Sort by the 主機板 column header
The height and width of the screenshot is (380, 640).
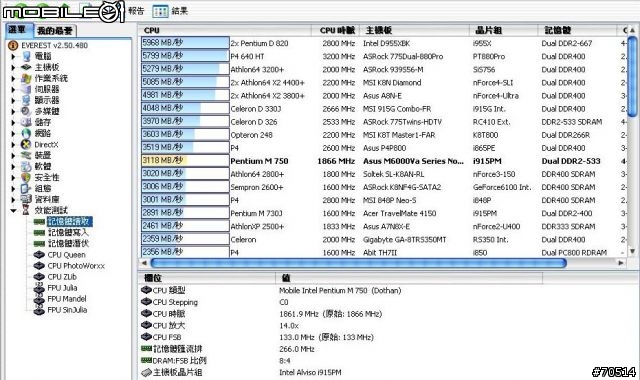[414, 30]
